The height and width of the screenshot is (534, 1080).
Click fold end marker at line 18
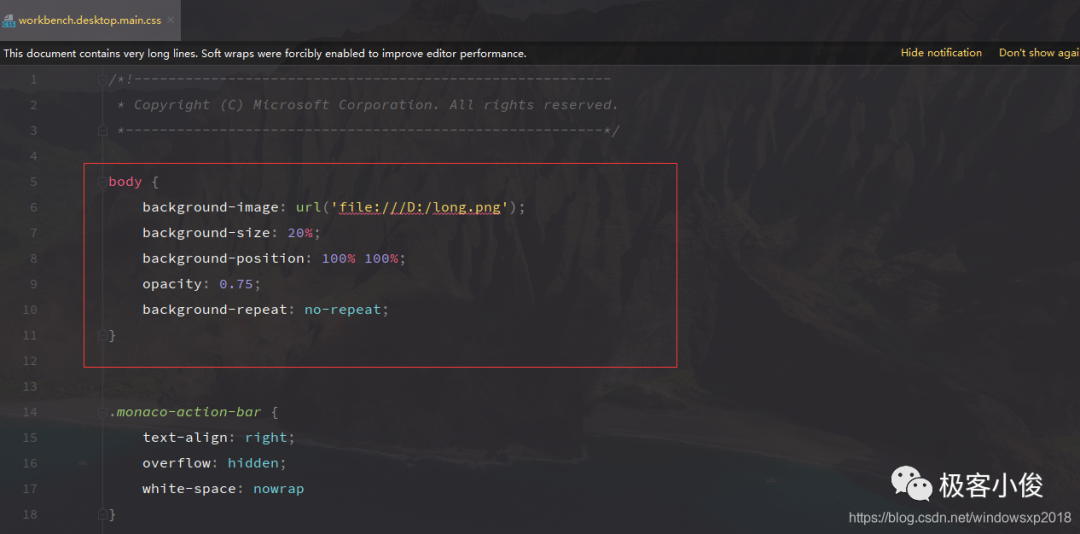tap(102, 514)
